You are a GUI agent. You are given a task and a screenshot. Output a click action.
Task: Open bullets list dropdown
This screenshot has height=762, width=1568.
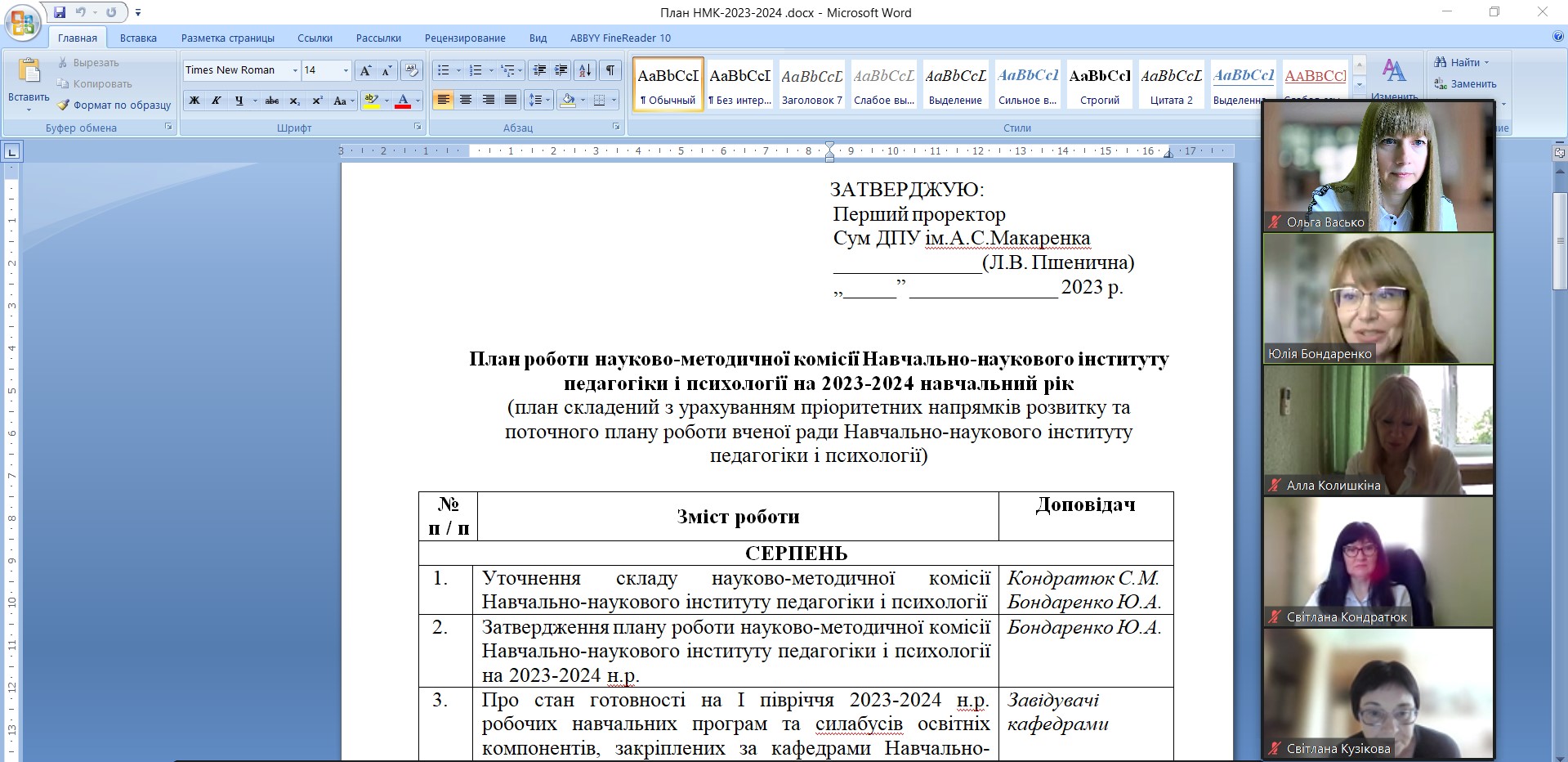tap(458, 70)
